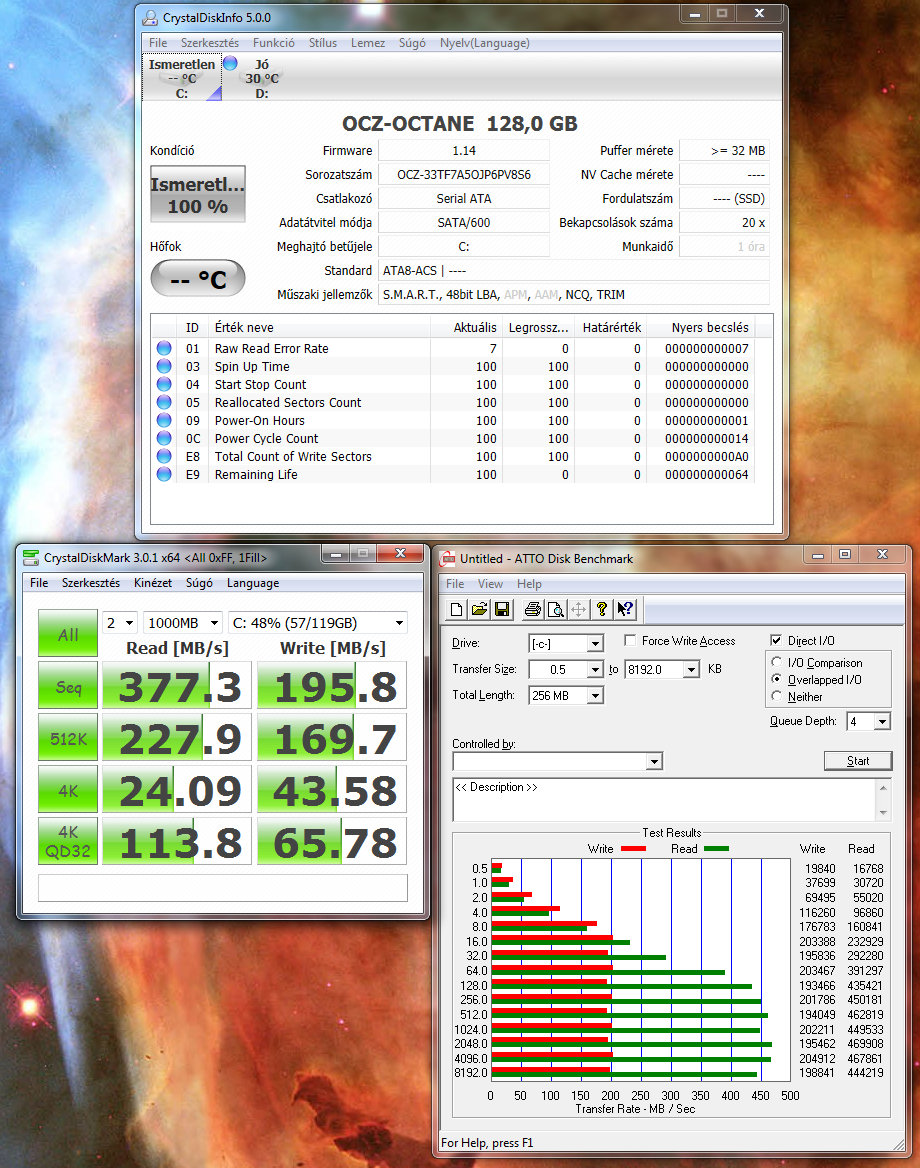Click the context help arrow icon in ATTO
The image size is (920, 1168).
tap(625, 609)
